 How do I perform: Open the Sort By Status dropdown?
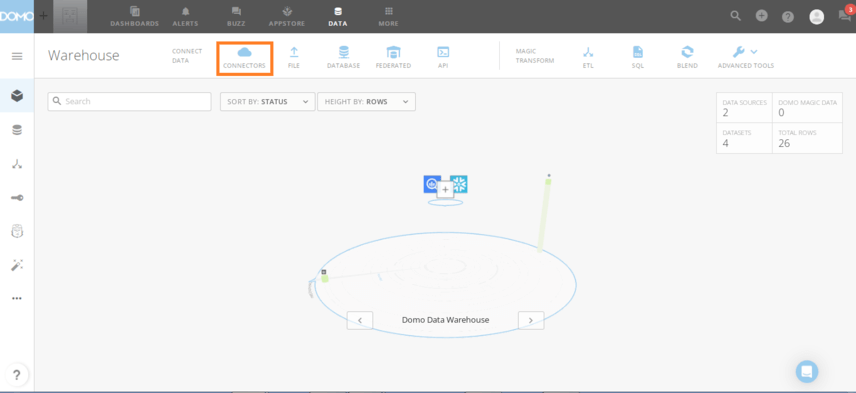pos(268,102)
